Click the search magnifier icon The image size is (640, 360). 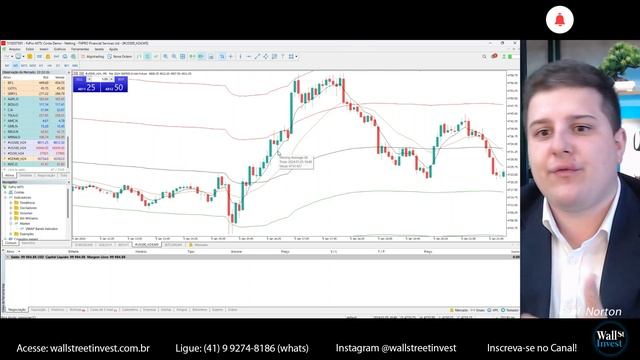point(484,57)
